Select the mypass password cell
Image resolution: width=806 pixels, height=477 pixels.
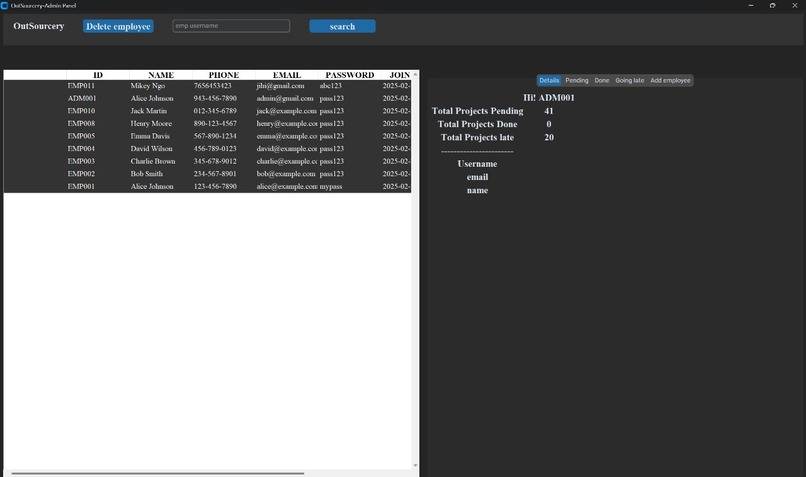click(331, 187)
